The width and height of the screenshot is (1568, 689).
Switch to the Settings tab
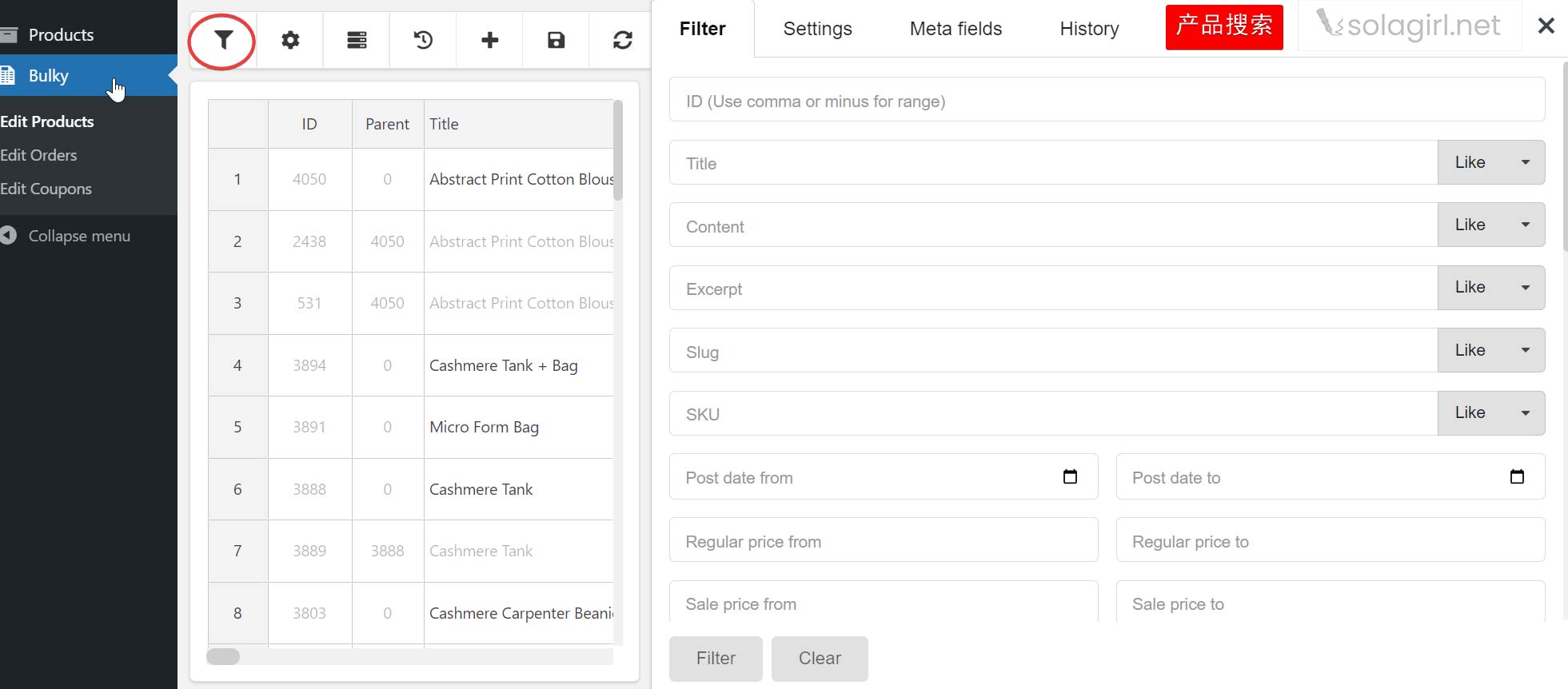(817, 29)
